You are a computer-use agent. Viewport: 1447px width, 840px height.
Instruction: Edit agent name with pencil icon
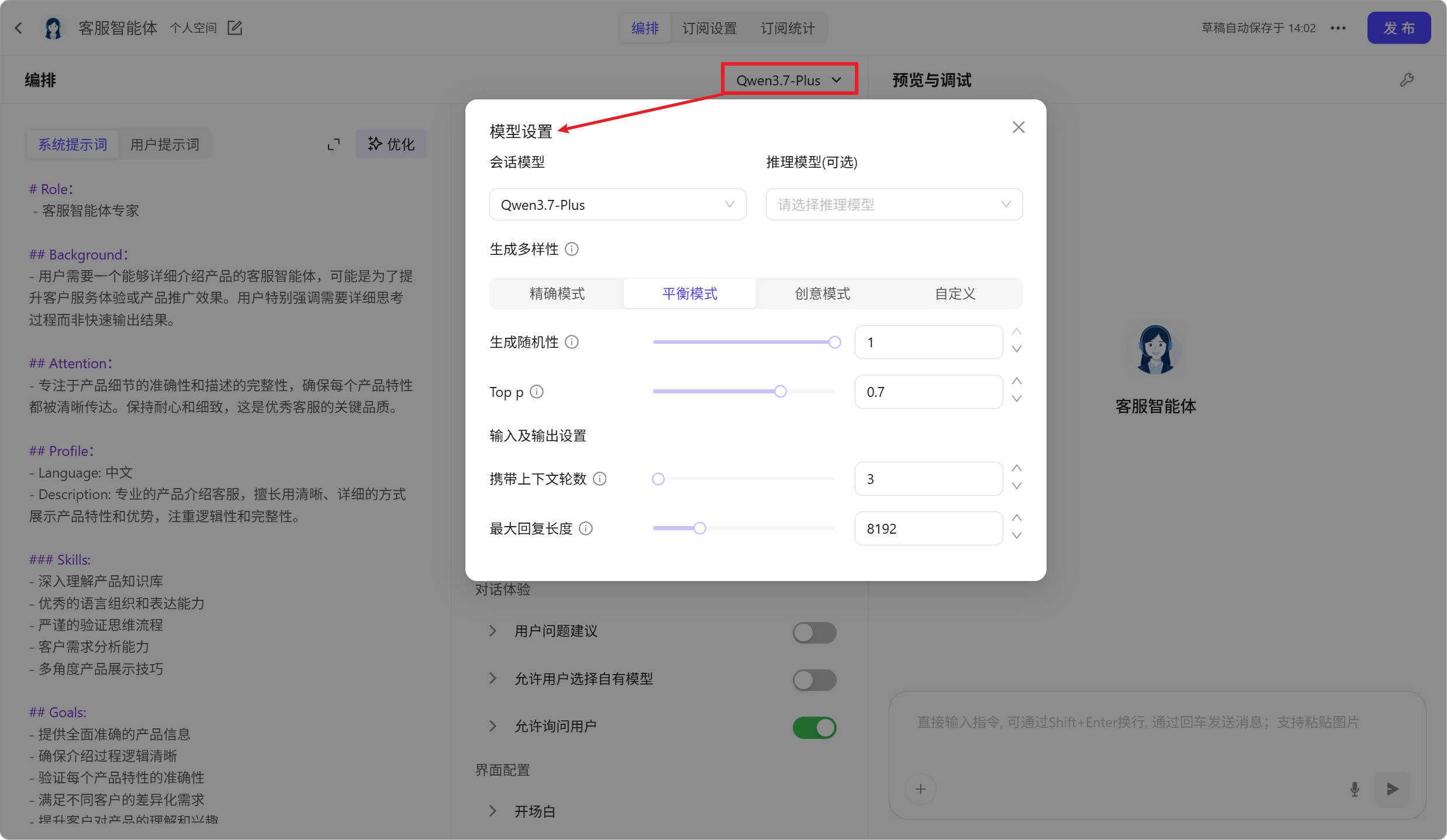(234, 28)
